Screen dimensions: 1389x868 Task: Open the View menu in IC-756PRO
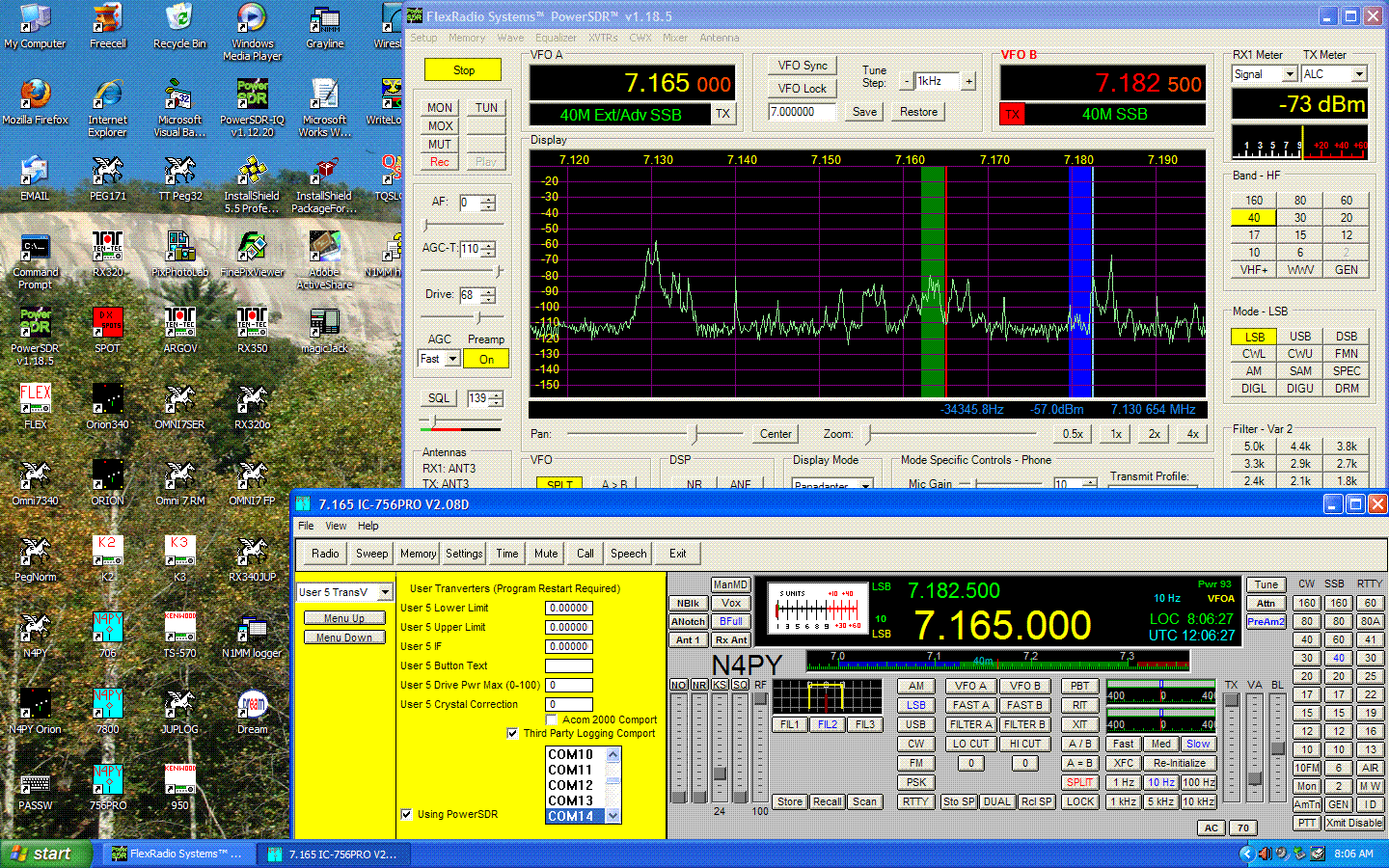tap(336, 526)
